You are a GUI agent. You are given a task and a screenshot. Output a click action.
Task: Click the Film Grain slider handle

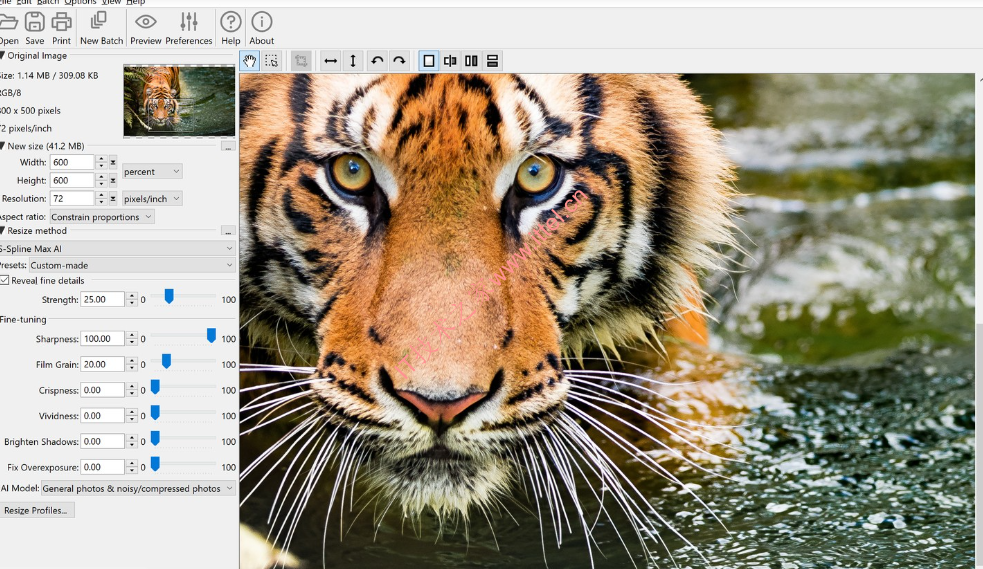pyautogui.click(x=166, y=361)
